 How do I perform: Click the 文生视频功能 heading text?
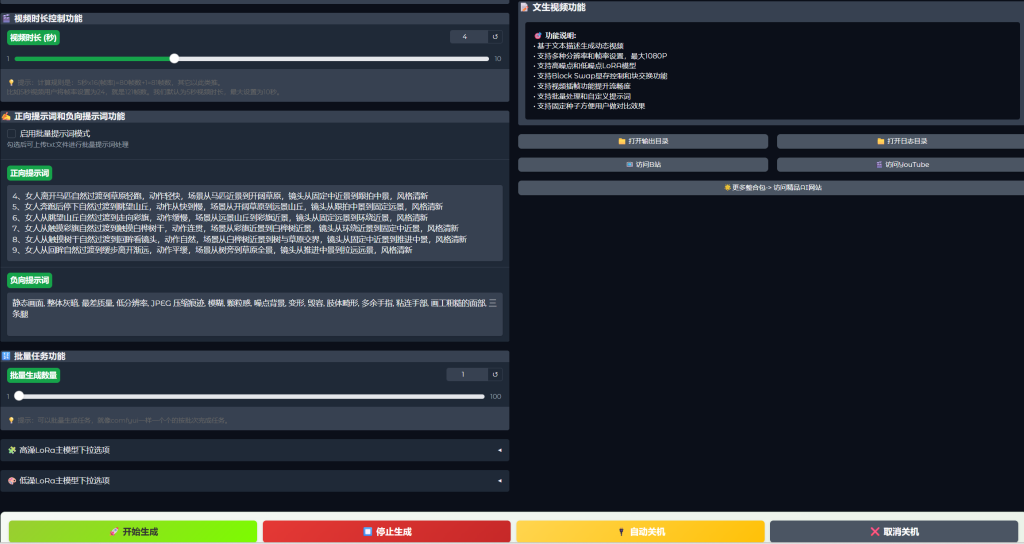[559, 7]
